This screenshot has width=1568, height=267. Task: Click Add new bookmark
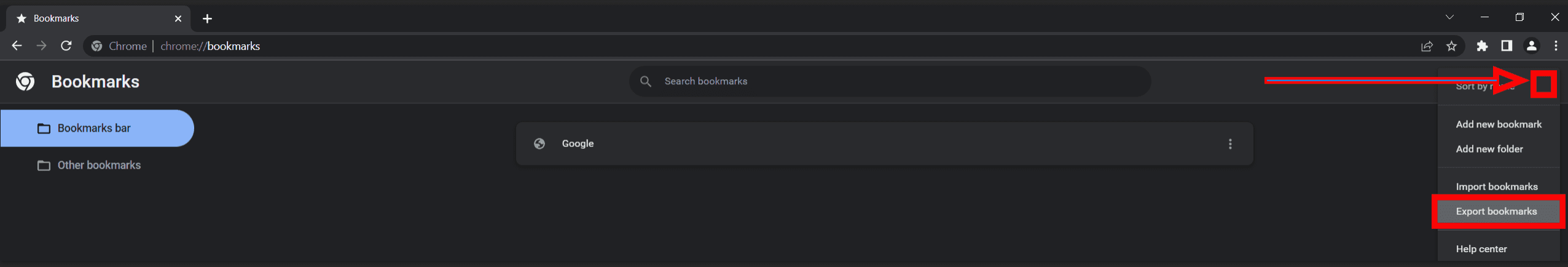1499,124
